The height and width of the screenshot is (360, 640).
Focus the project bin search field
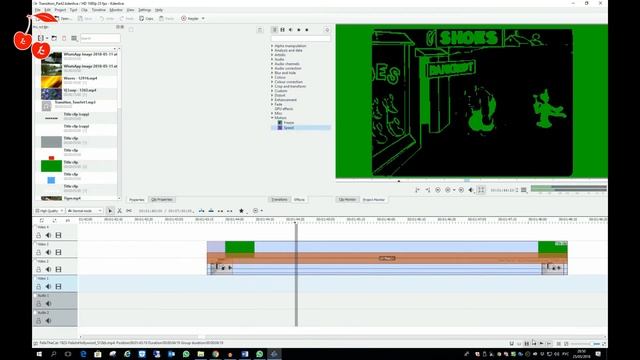pos(100,38)
